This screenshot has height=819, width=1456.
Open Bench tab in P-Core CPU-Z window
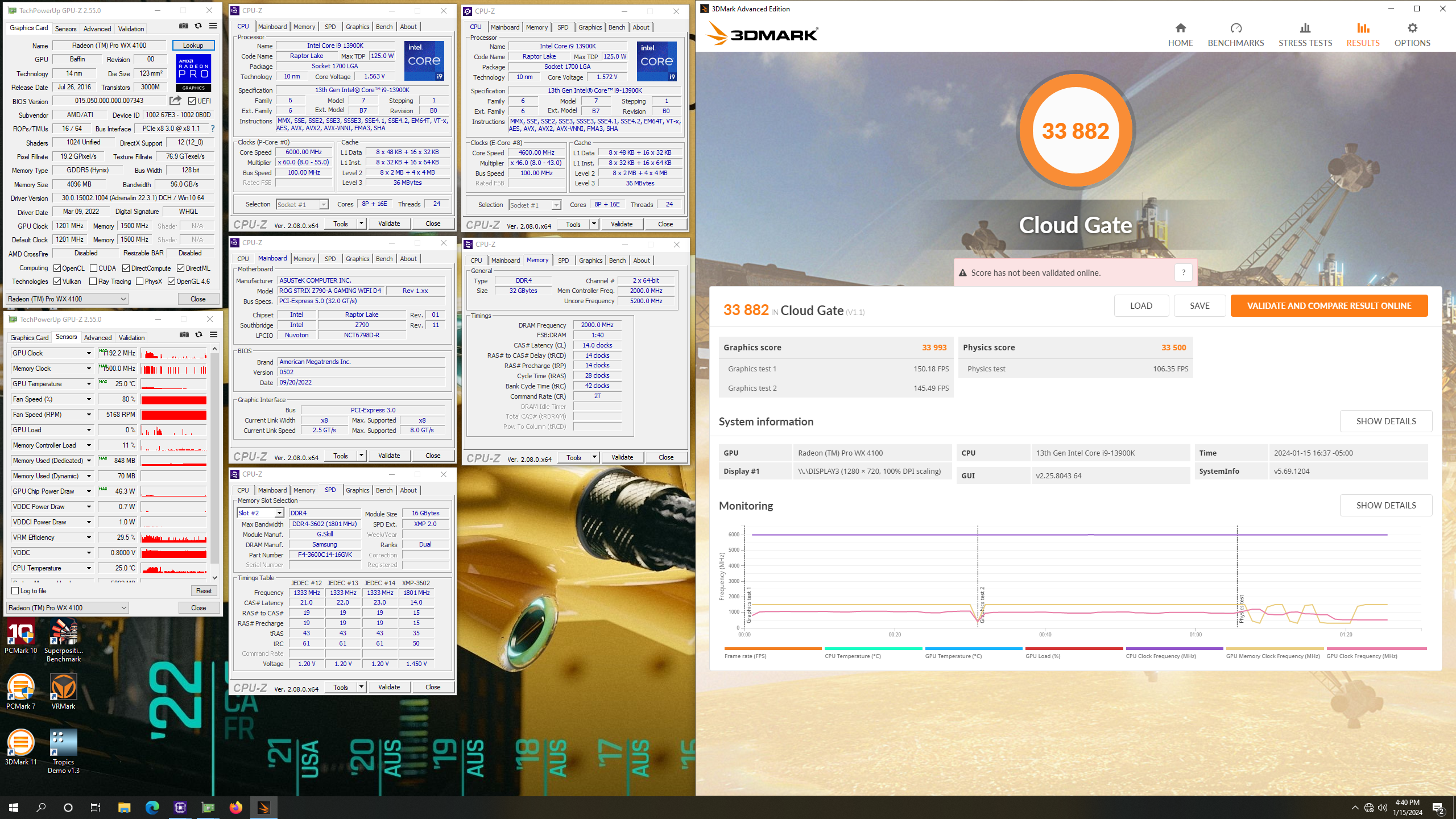coord(384,27)
